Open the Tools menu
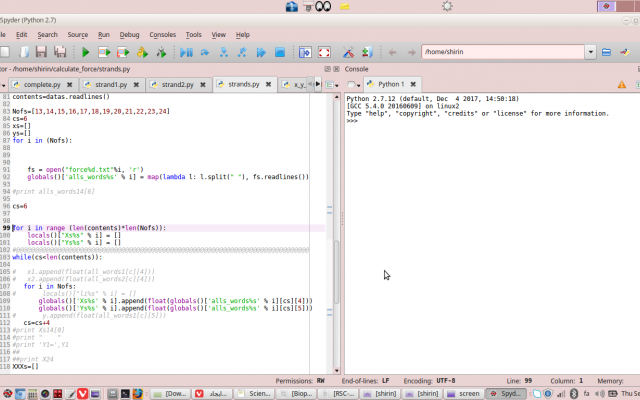The height and width of the screenshot is (400, 640). tap(193, 35)
